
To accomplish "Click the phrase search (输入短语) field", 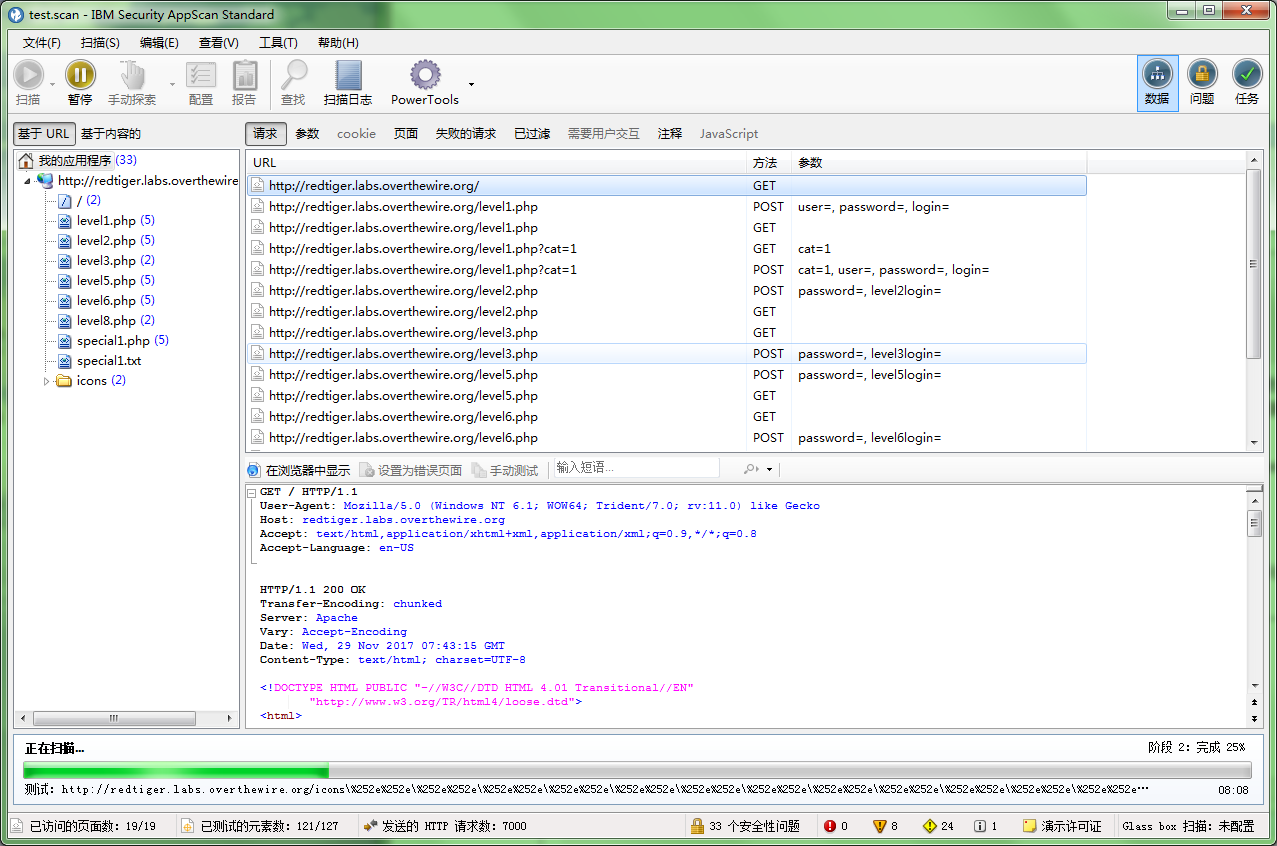I will point(635,468).
